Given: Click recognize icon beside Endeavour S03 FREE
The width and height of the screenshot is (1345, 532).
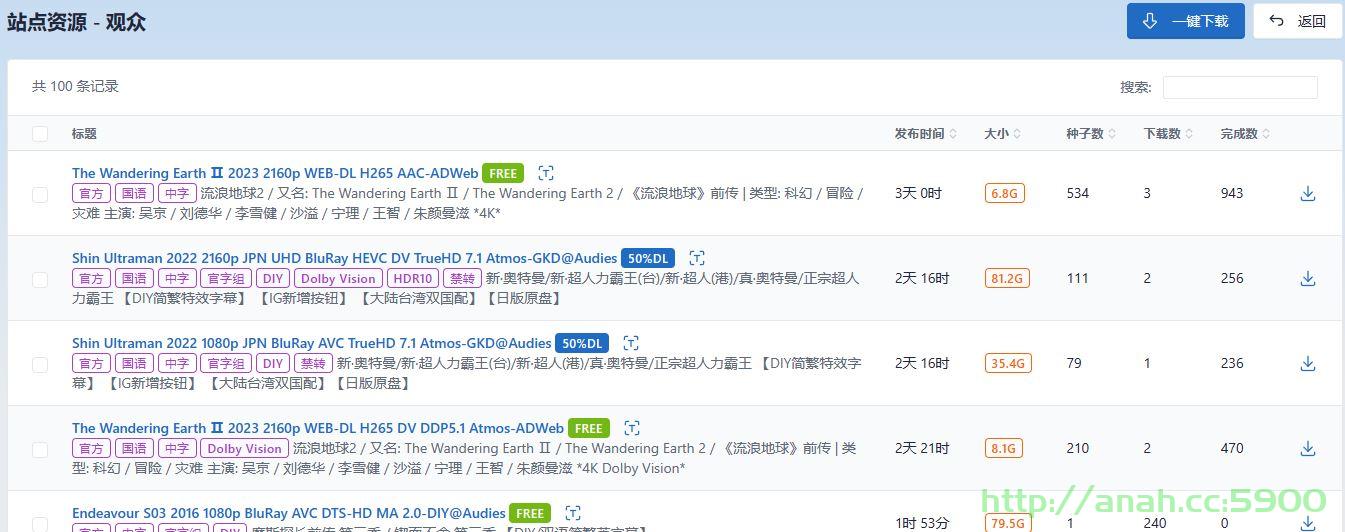Looking at the screenshot, I should (x=572, y=513).
